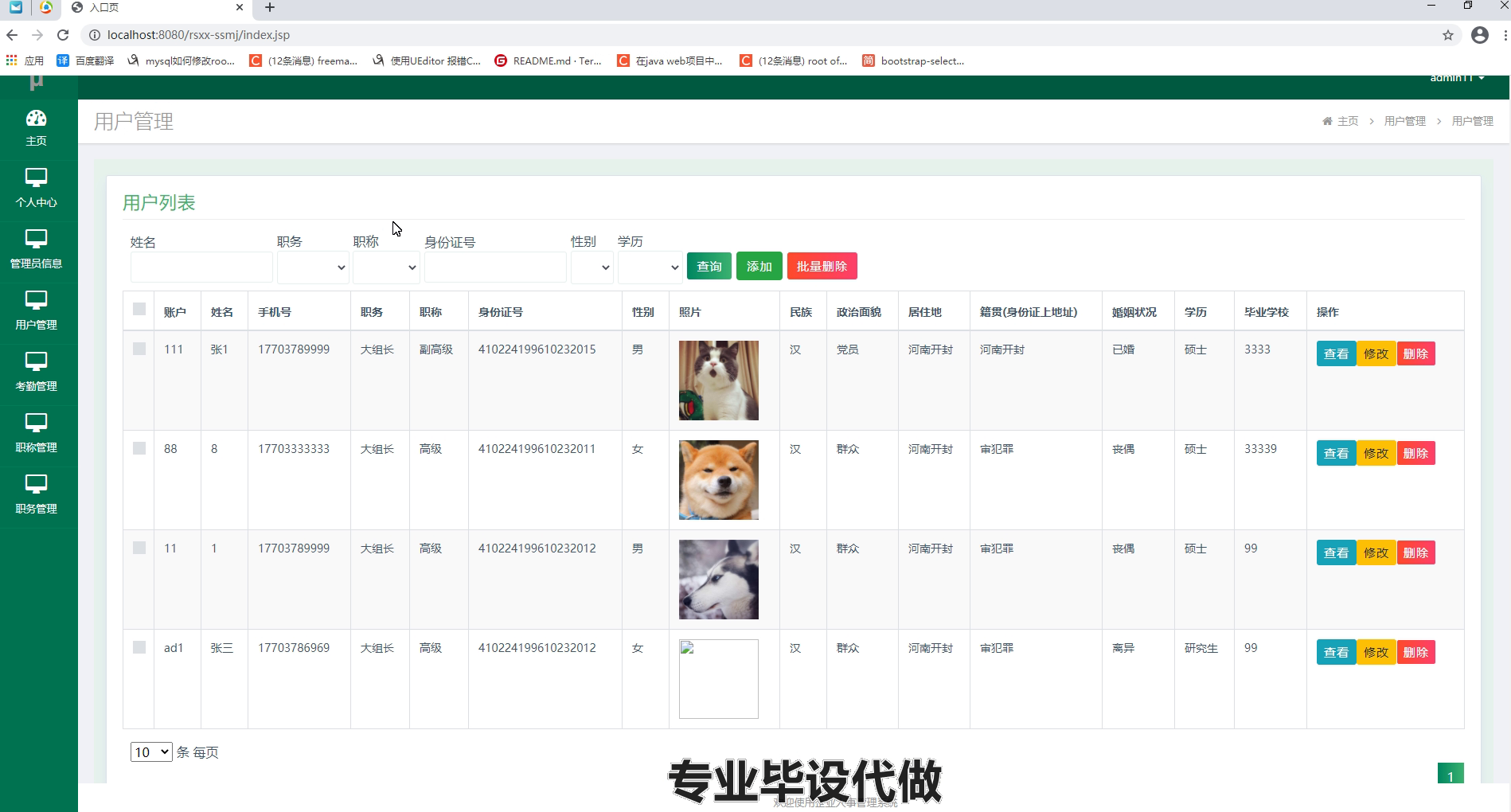Open the browser profile avatar icon

1480,35
